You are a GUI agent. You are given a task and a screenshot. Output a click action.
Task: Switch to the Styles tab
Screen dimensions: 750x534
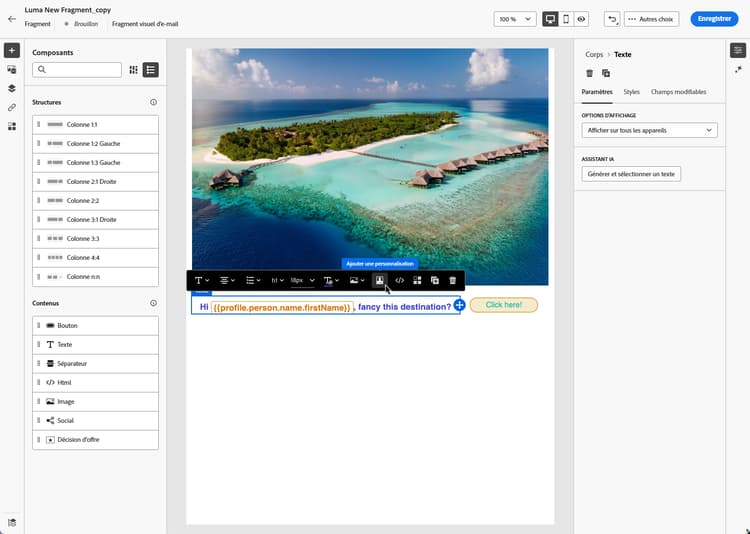click(x=631, y=92)
